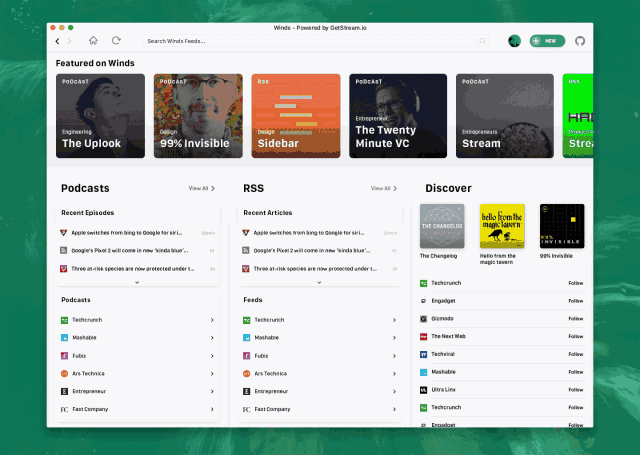Click Ars Technica icon in Podcasts list
Viewport: 640px width, 455px height.
64,373
